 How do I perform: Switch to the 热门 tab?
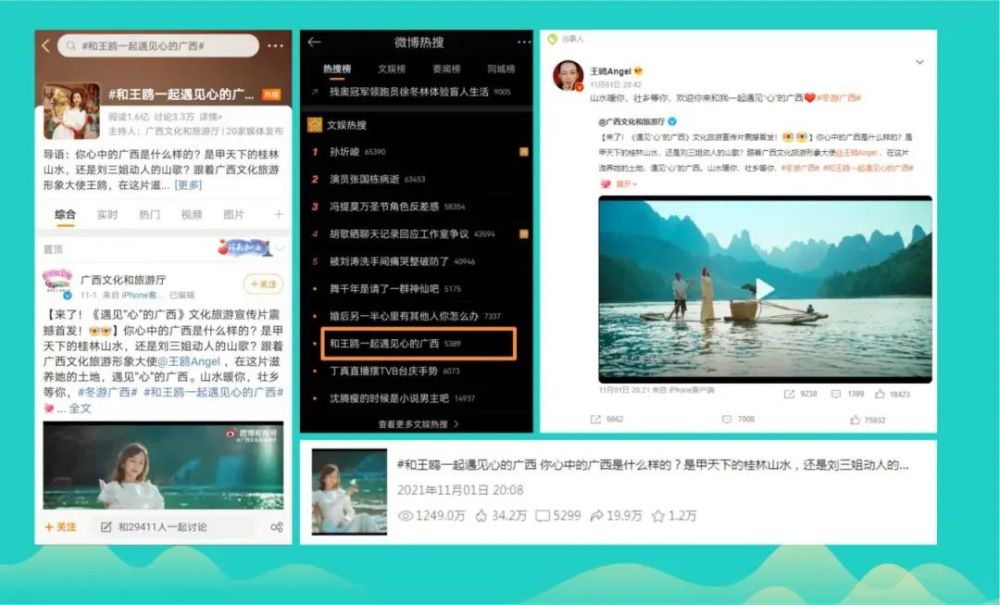coord(149,215)
